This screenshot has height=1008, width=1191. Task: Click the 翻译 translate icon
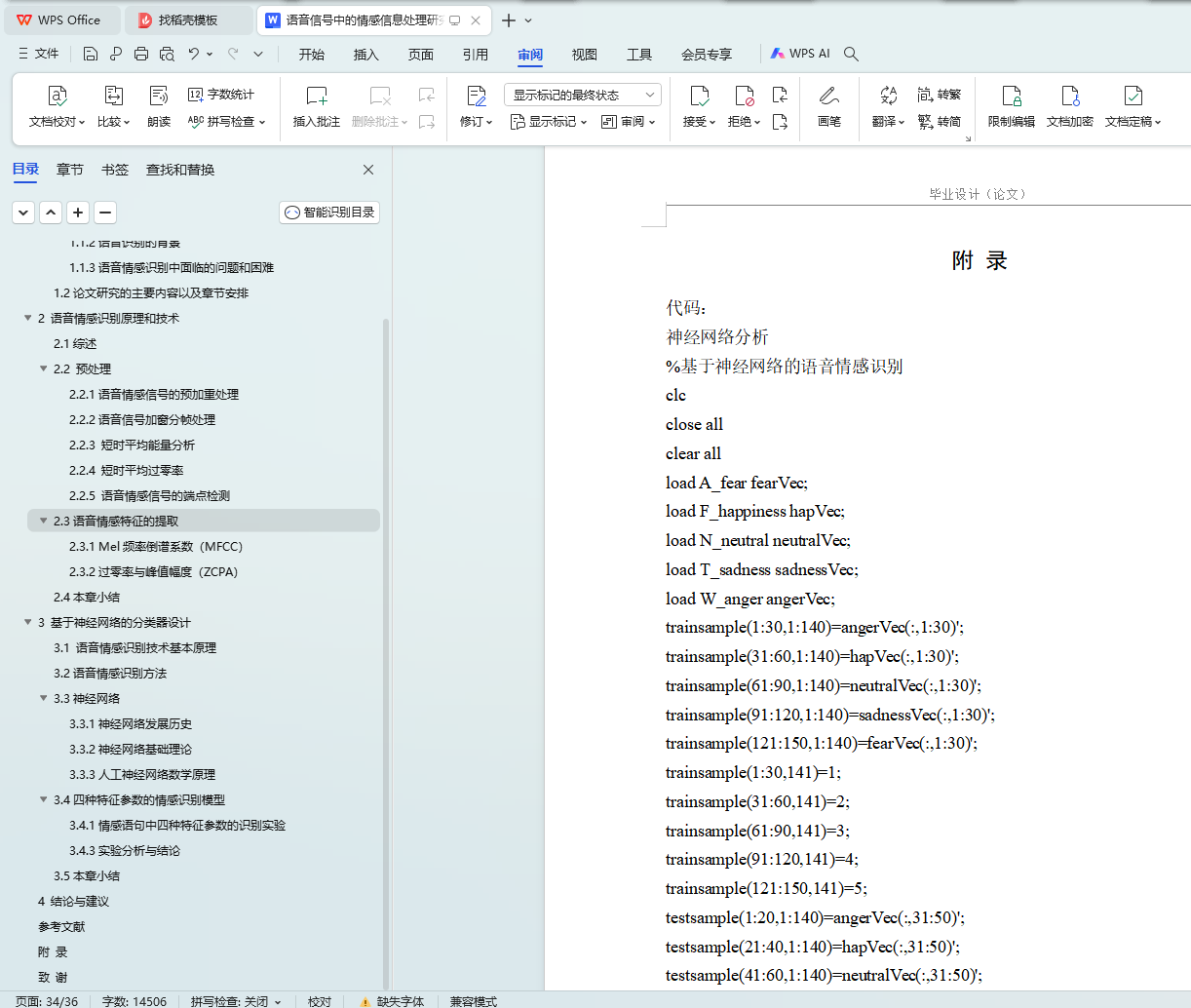(x=888, y=96)
